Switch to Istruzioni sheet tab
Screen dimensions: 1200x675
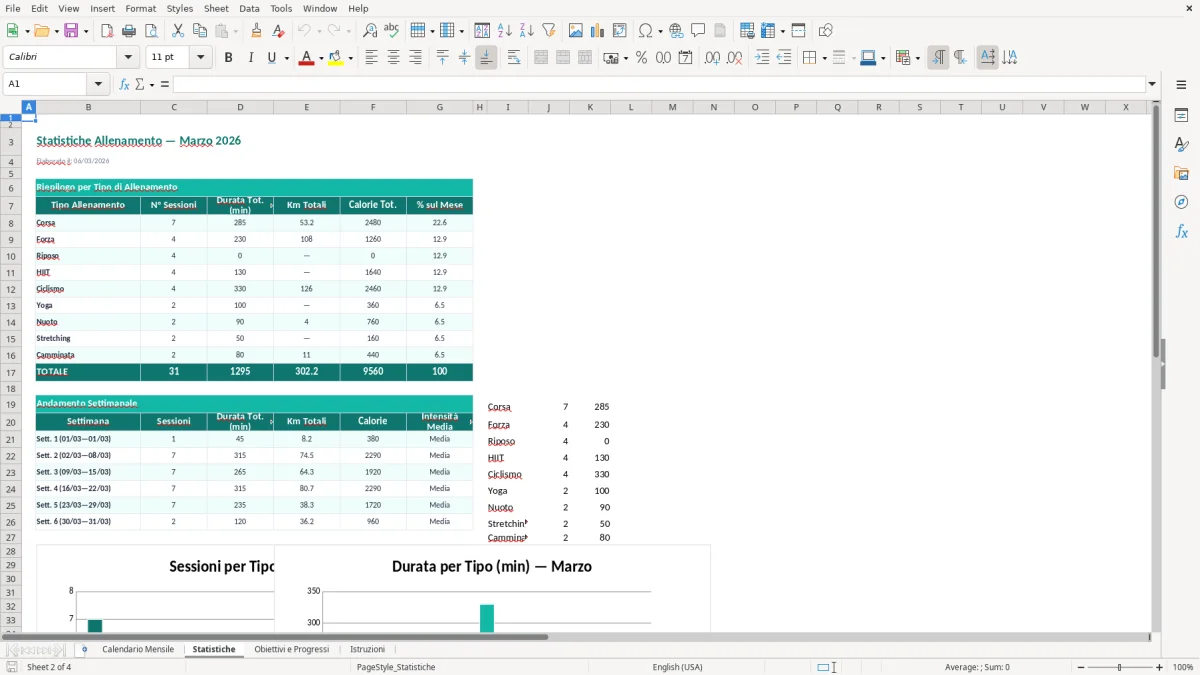click(367, 650)
